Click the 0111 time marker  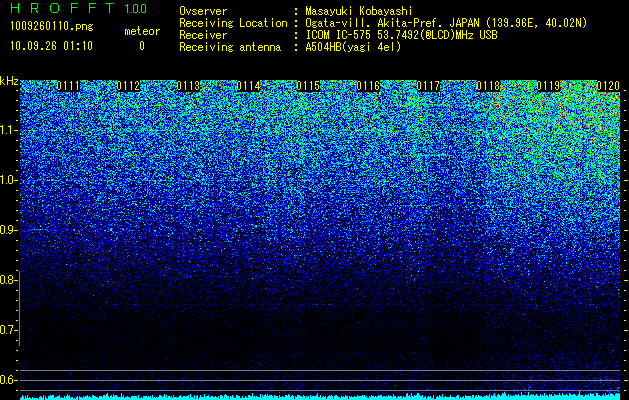click(x=68, y=86)
